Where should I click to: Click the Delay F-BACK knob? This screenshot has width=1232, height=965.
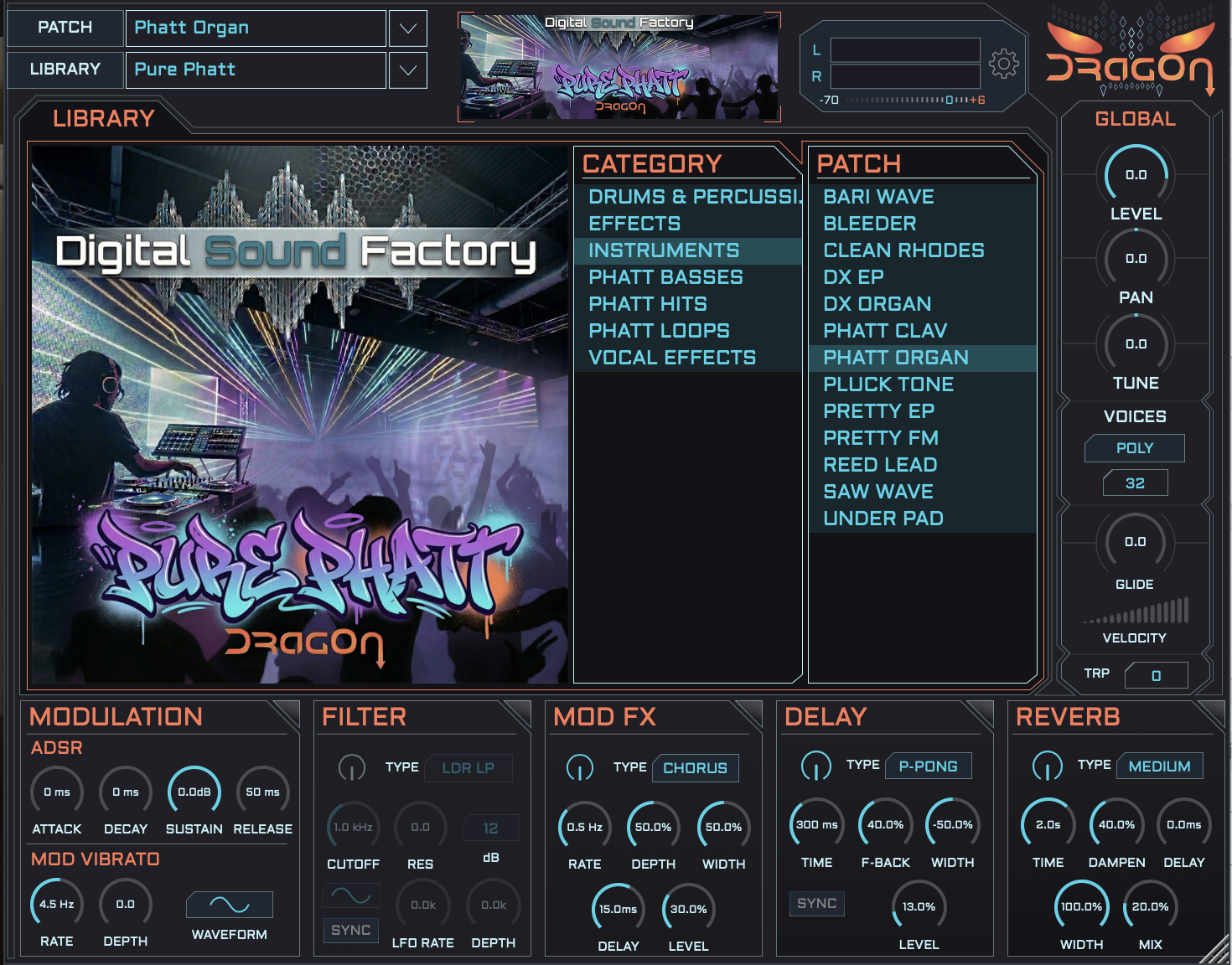click(x=886, y=825)
